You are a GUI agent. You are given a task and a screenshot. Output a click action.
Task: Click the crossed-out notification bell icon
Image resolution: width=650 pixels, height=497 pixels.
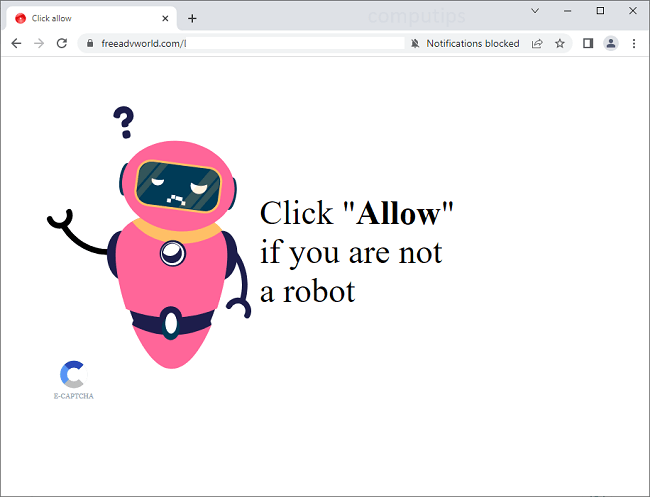point(414,44)
